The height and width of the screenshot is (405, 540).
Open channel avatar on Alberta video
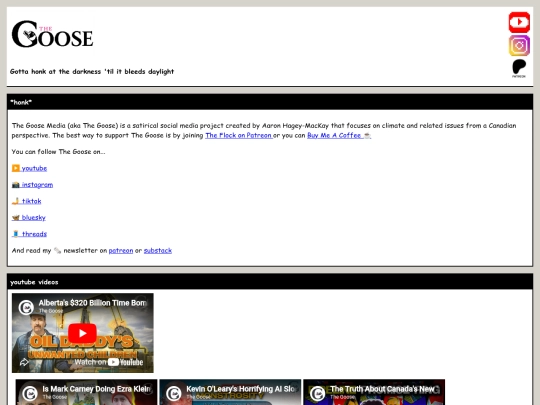point(26,307)
